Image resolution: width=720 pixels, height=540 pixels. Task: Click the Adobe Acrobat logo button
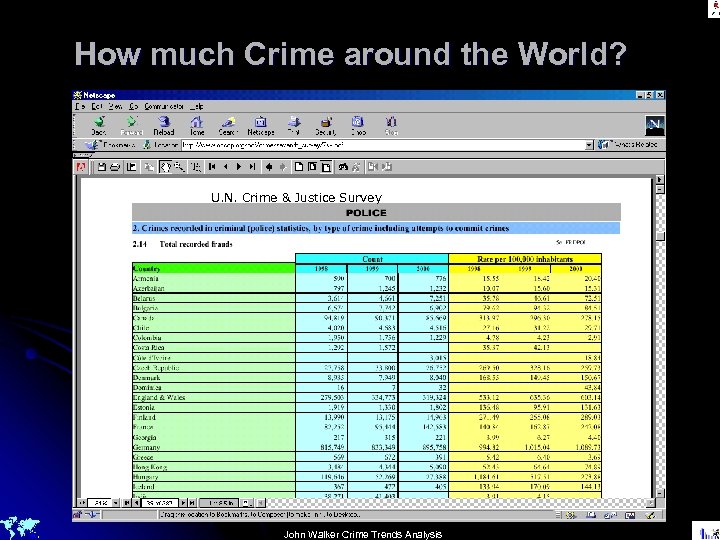81,167
